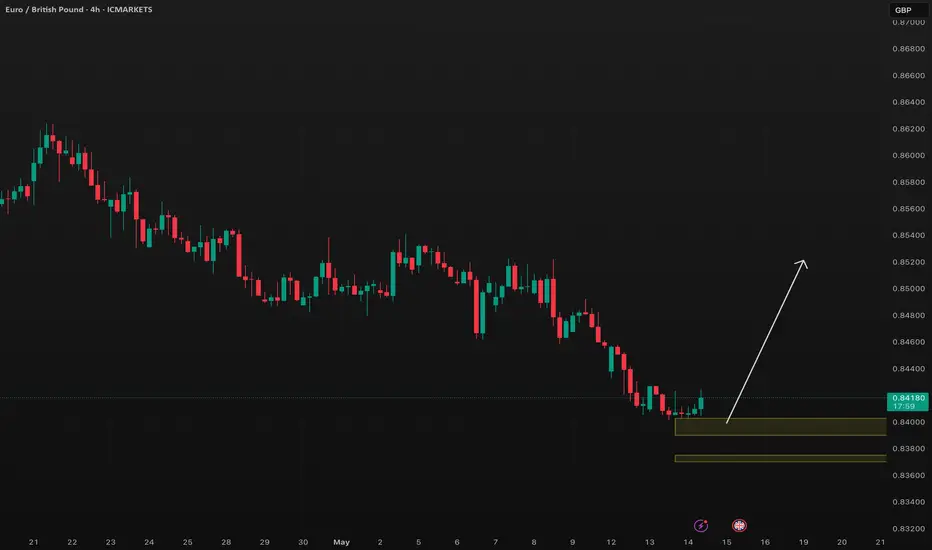The width and height of the screenshot is (932, 550).
Task: Click the 0.83200 price axis label
Action: click(x=908, y=529)
